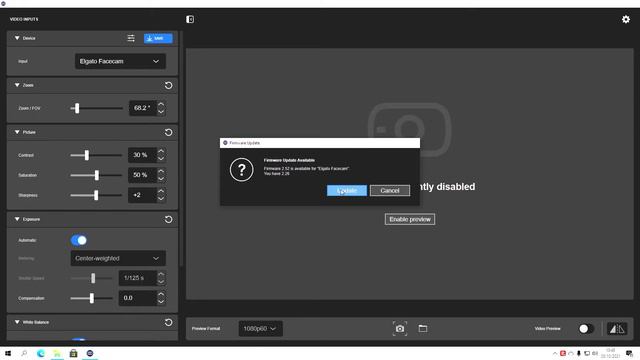Screen dimensions: 640x360
Task: Collapse the sidebar with the panel toggle icon
Action: (x=190, y=19)
